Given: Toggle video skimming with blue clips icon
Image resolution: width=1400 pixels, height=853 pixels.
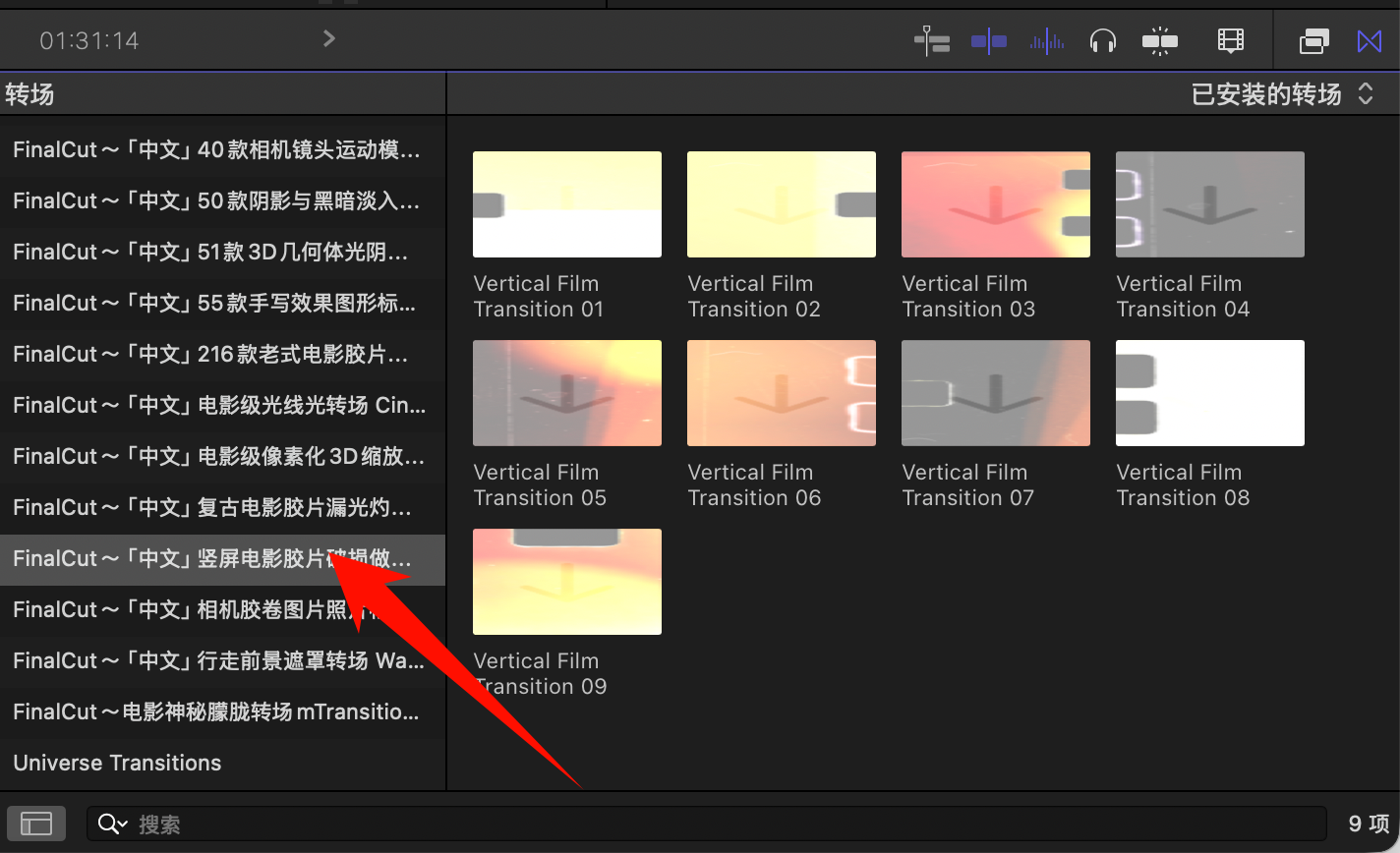Looking at the screenshot, I should tap(988, 40).
